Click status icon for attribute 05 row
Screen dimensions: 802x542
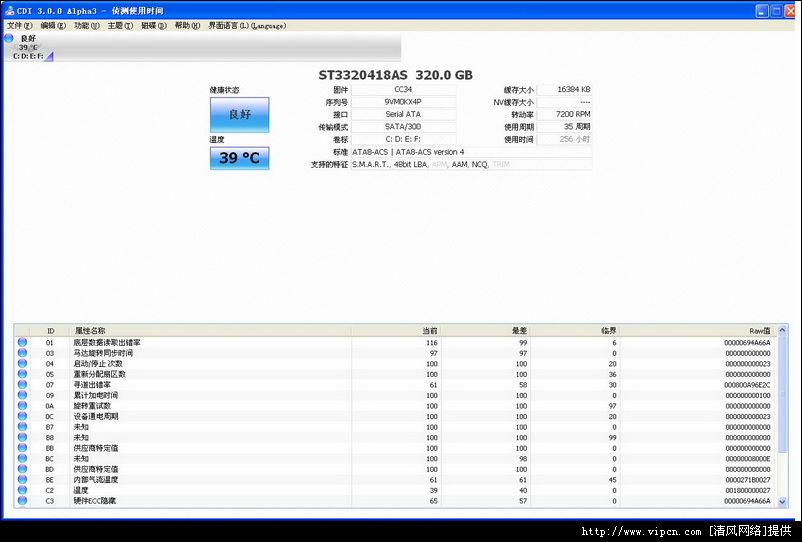tap(23, 374)
